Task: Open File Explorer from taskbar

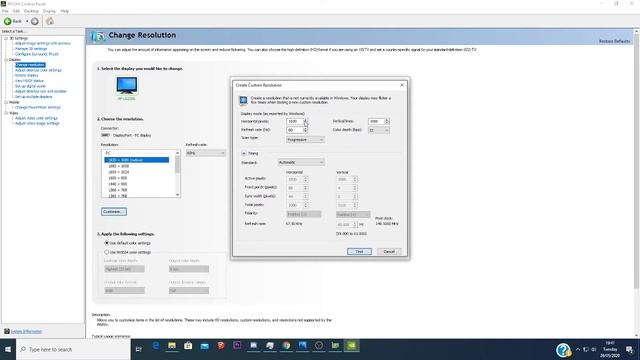Action: (172, 346)
